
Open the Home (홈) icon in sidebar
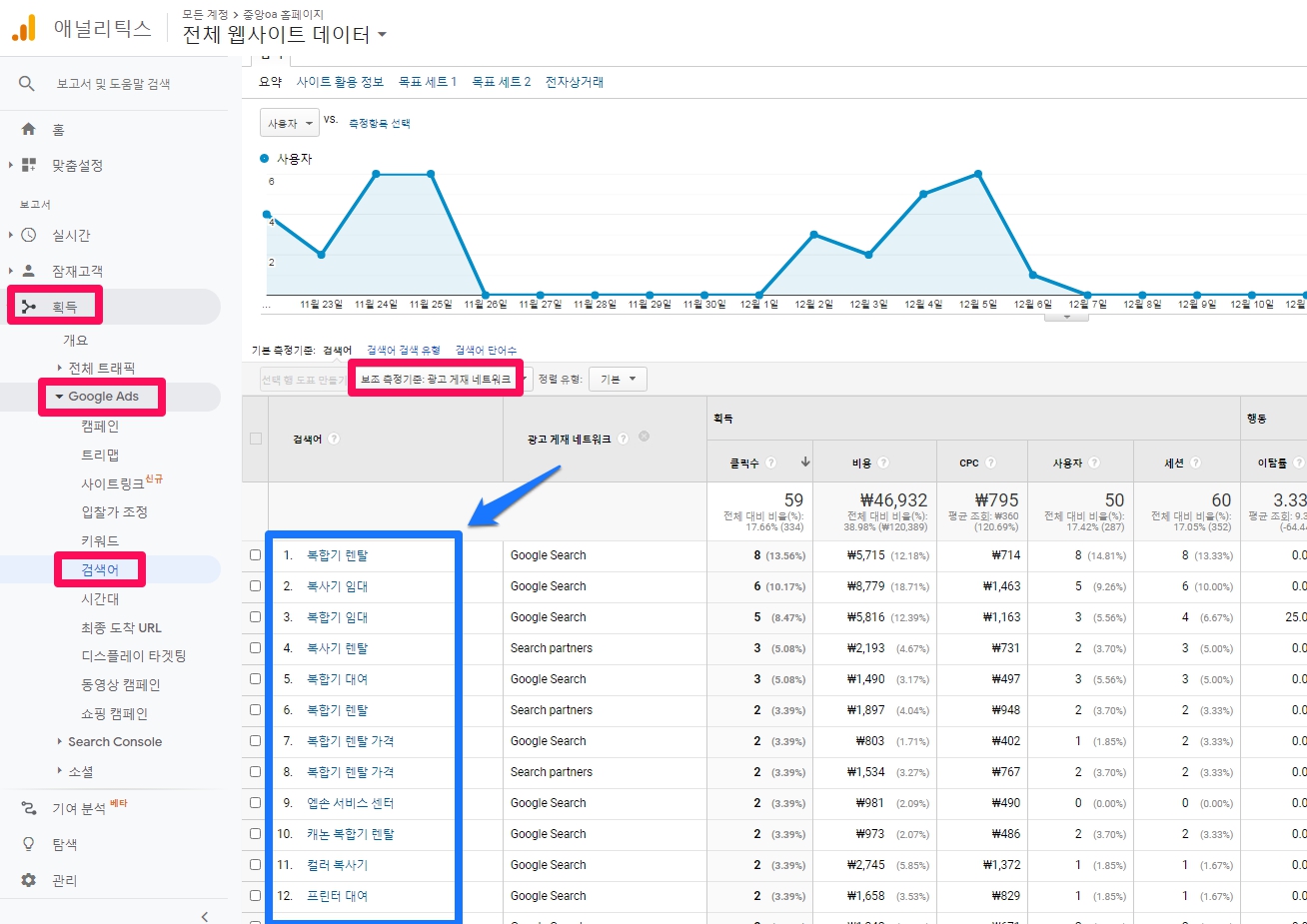[29, 129]
